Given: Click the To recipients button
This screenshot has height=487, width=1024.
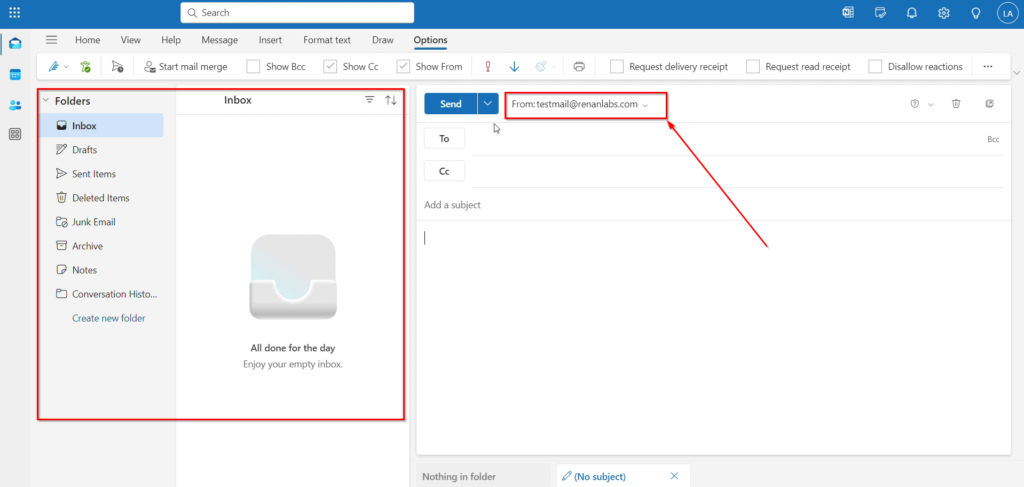Looking at the screenshot, I should (x=445, y=138).
